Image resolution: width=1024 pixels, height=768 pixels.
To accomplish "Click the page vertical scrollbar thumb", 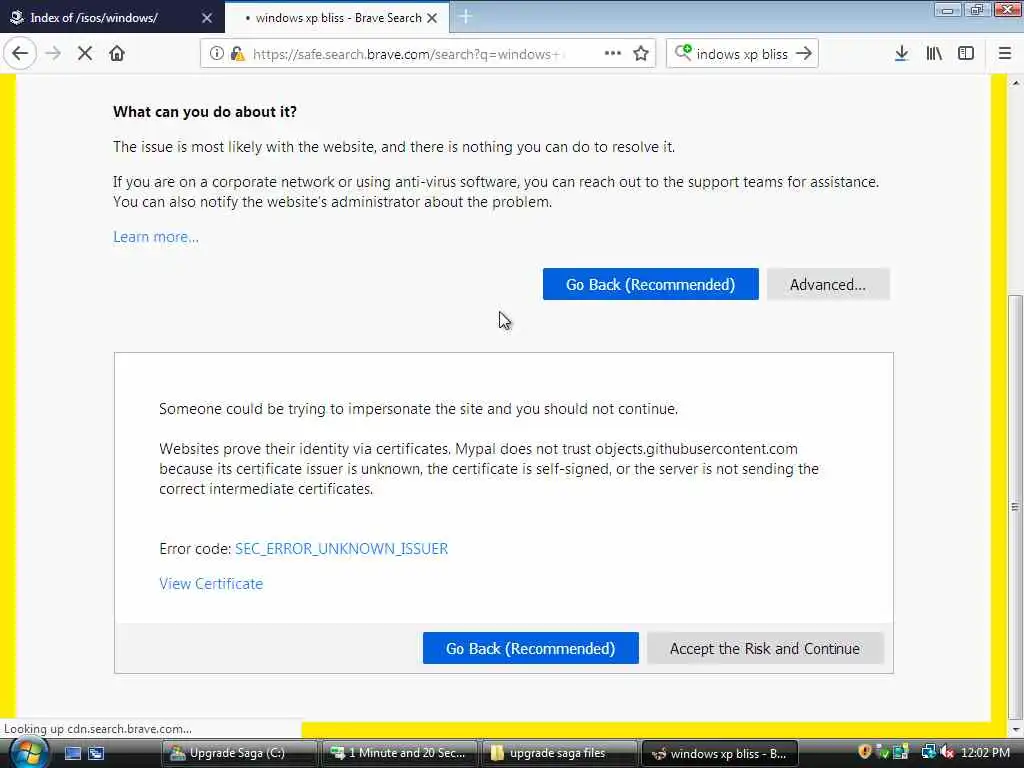I will pos(1015,506).
